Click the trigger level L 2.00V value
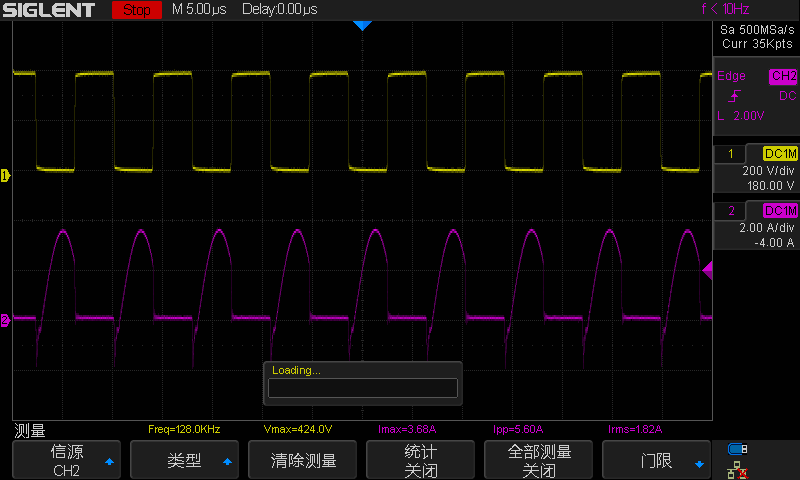 (741, 116)
